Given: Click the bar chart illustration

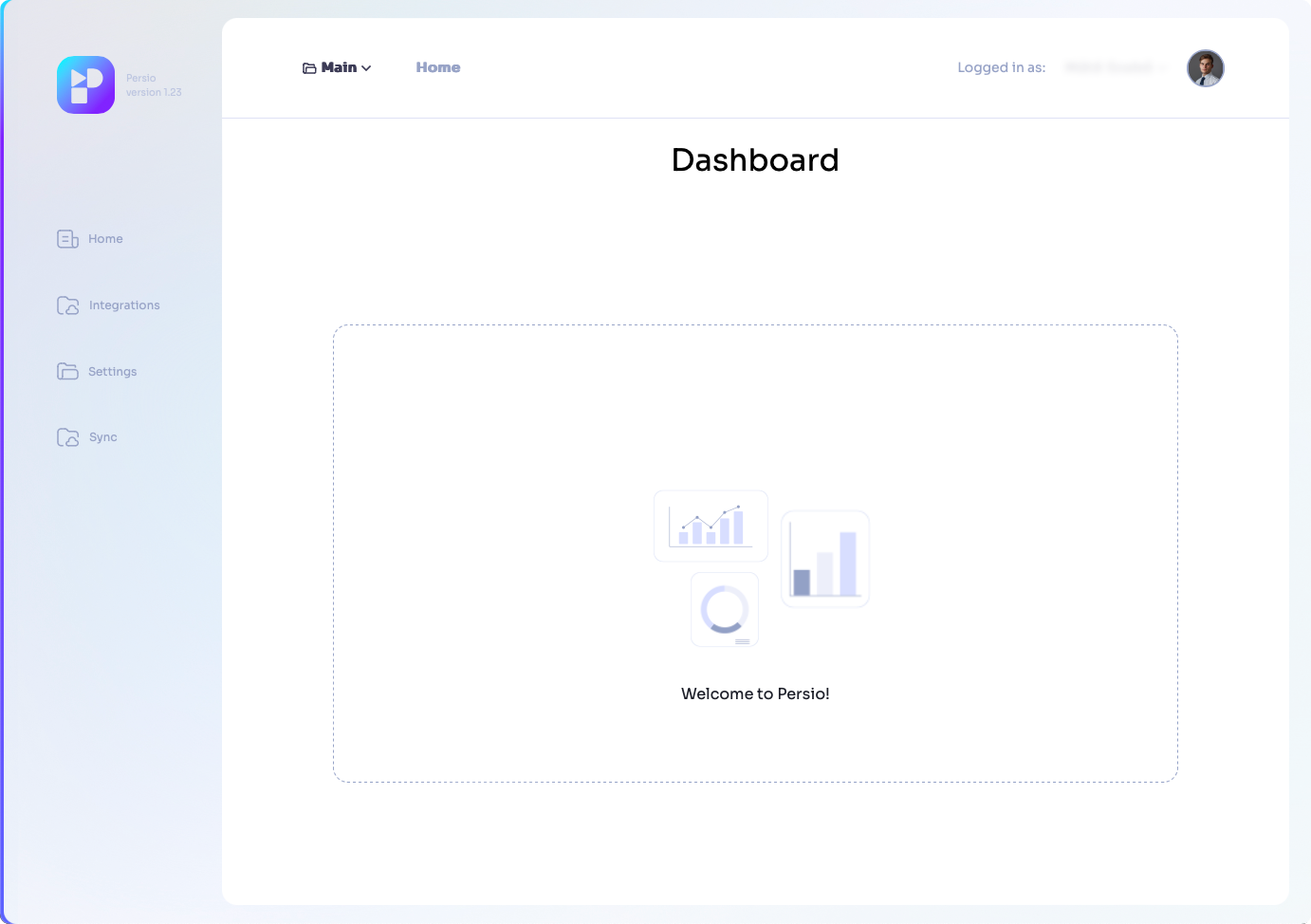Looking at the screenshot, I should coord(824,559).
